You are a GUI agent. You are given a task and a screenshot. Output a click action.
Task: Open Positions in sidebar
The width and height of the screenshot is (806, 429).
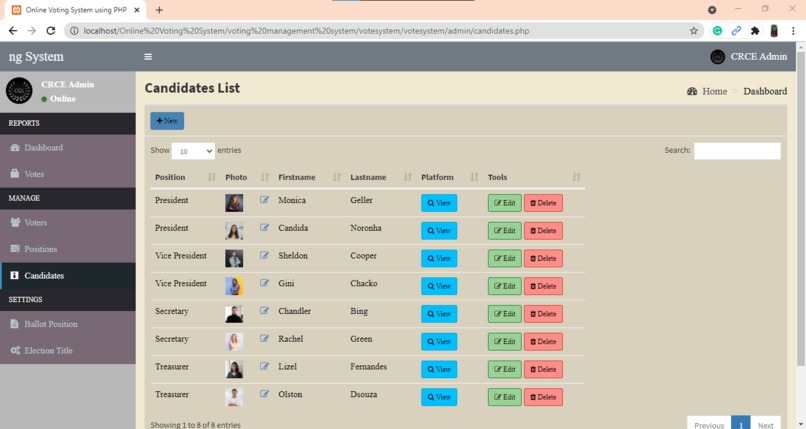pyautogui.click(x=68, y=249)
